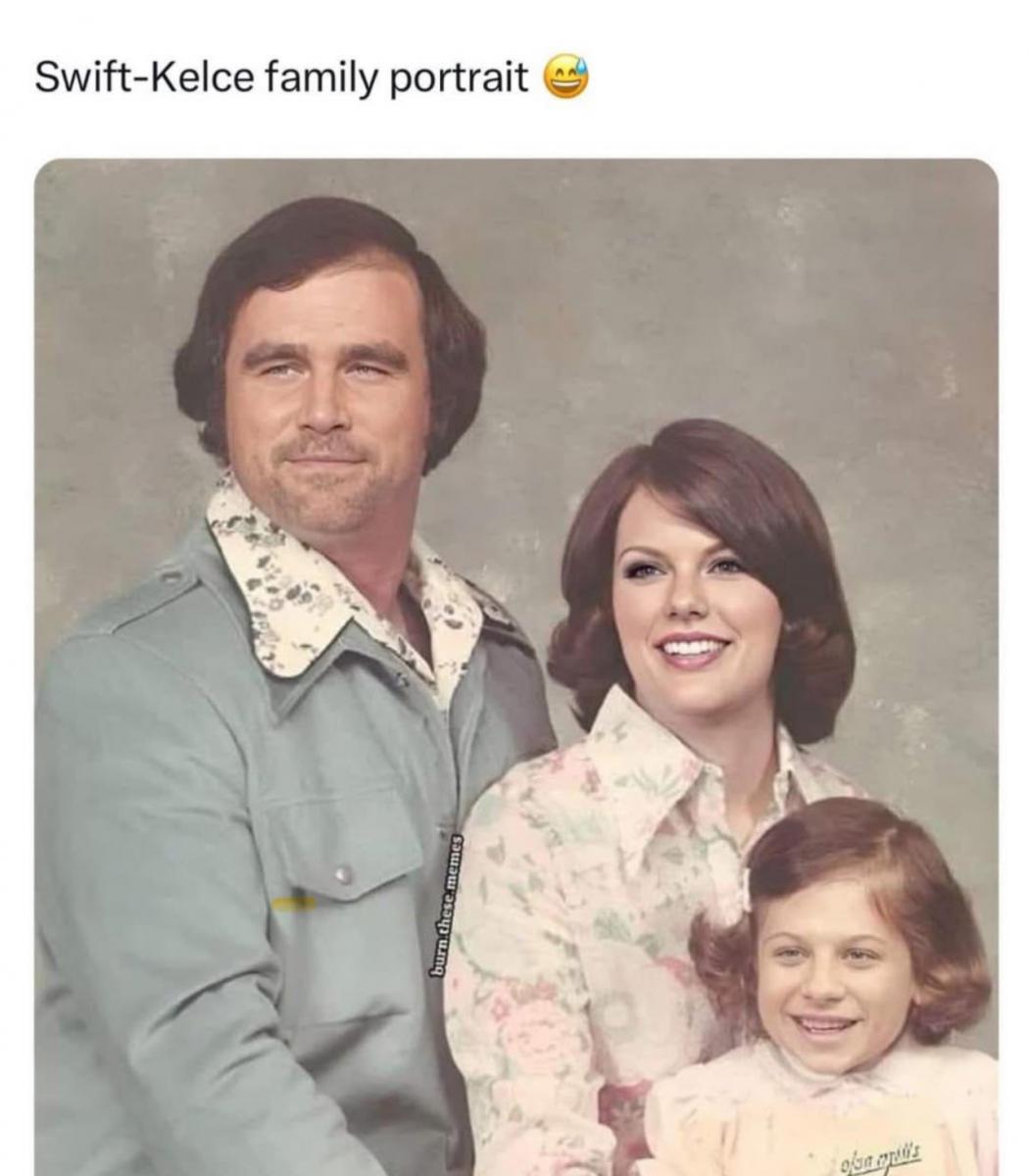Click the yellow stripe on the jacket pocket
The height and width of the screenshot is (1176, 1029).
(x=294, y=904)
